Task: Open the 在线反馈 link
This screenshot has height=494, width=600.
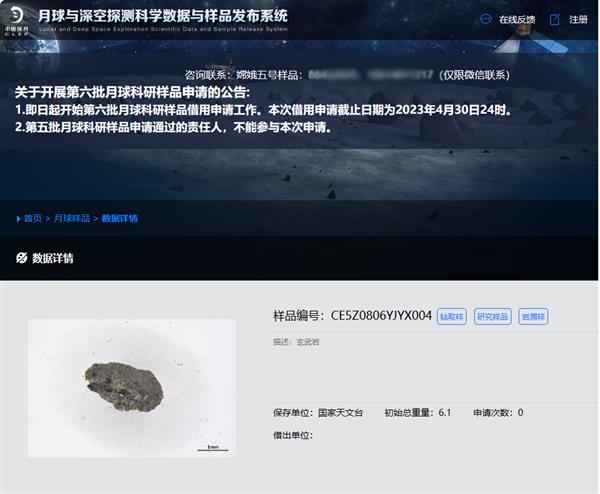Action: (x=517, y=20)
